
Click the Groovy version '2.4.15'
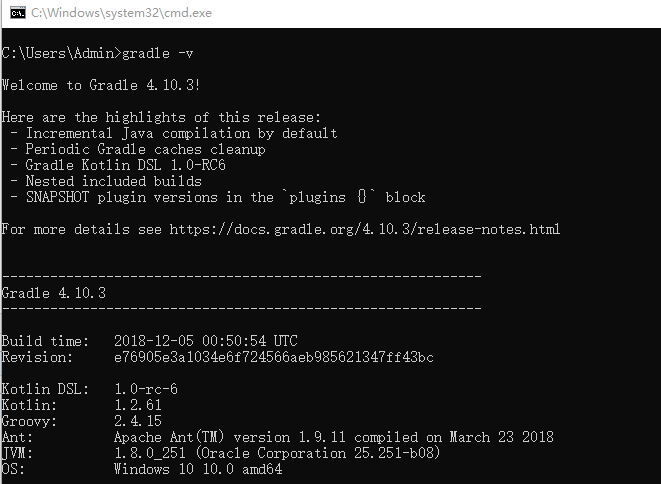click(x=137, y=421)
